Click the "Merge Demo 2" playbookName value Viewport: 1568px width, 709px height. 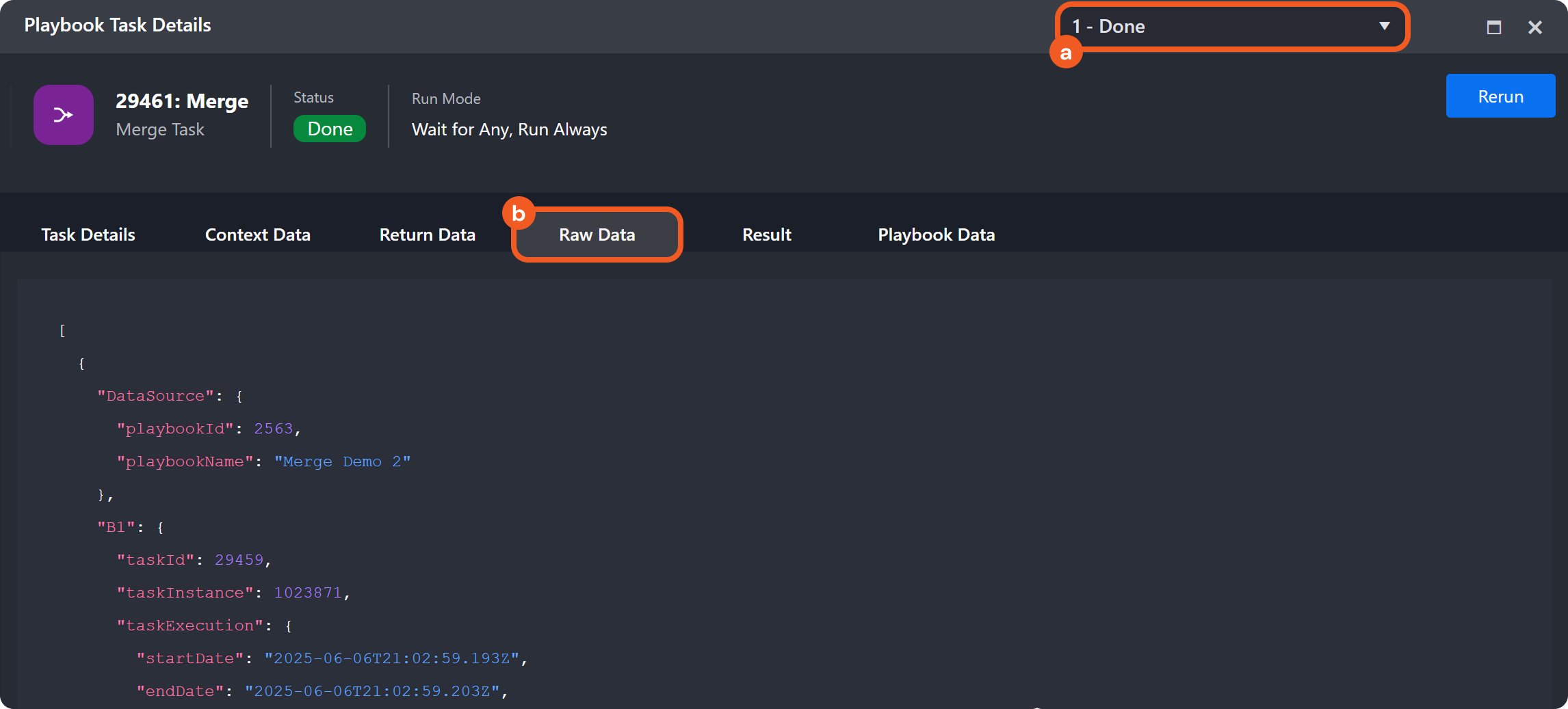(343, 461)
